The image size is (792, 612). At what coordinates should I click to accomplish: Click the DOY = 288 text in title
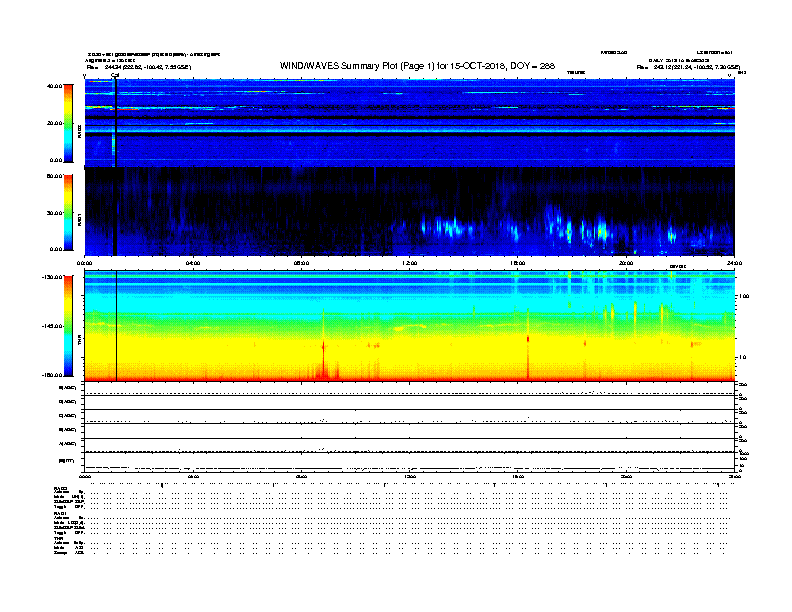[532, 66]
